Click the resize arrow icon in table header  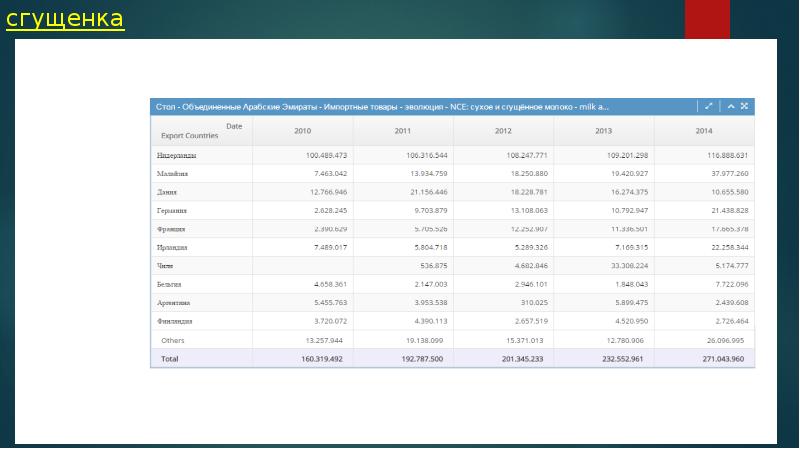[x=709, y=106]
